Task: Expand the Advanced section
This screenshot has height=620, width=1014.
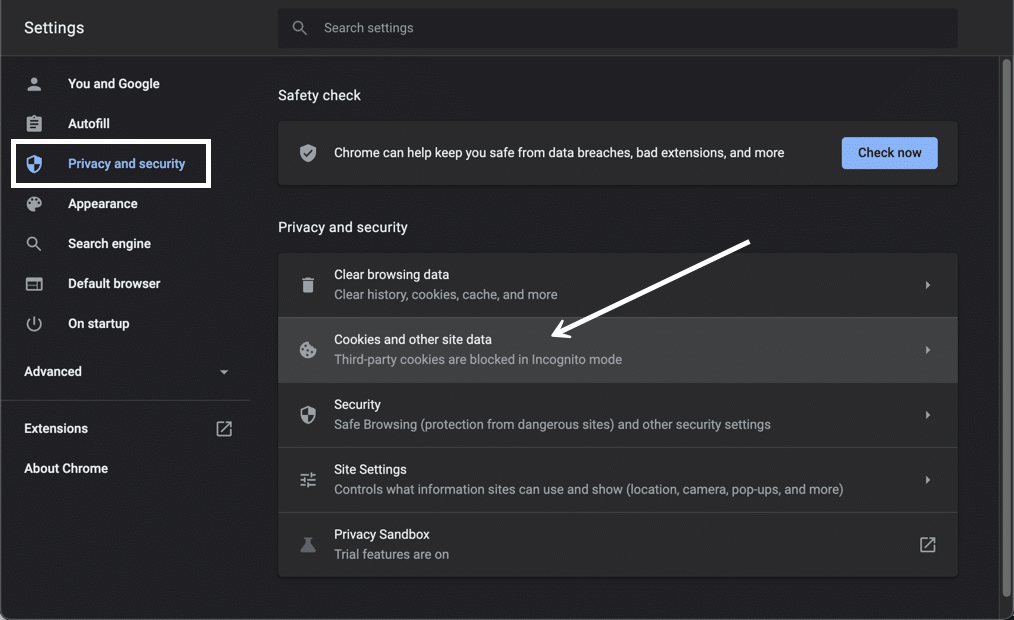Action: [x=224, y=371]
